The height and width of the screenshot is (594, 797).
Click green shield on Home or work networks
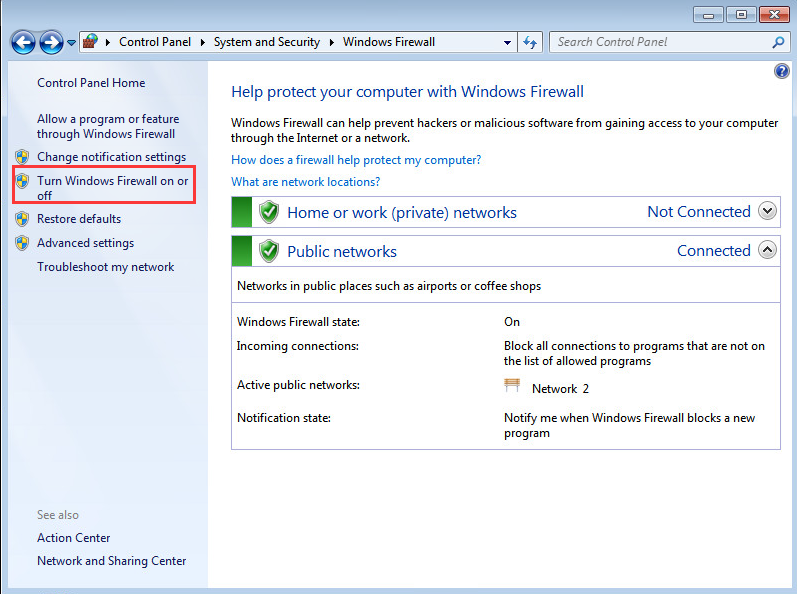click(x=269, y=212)
